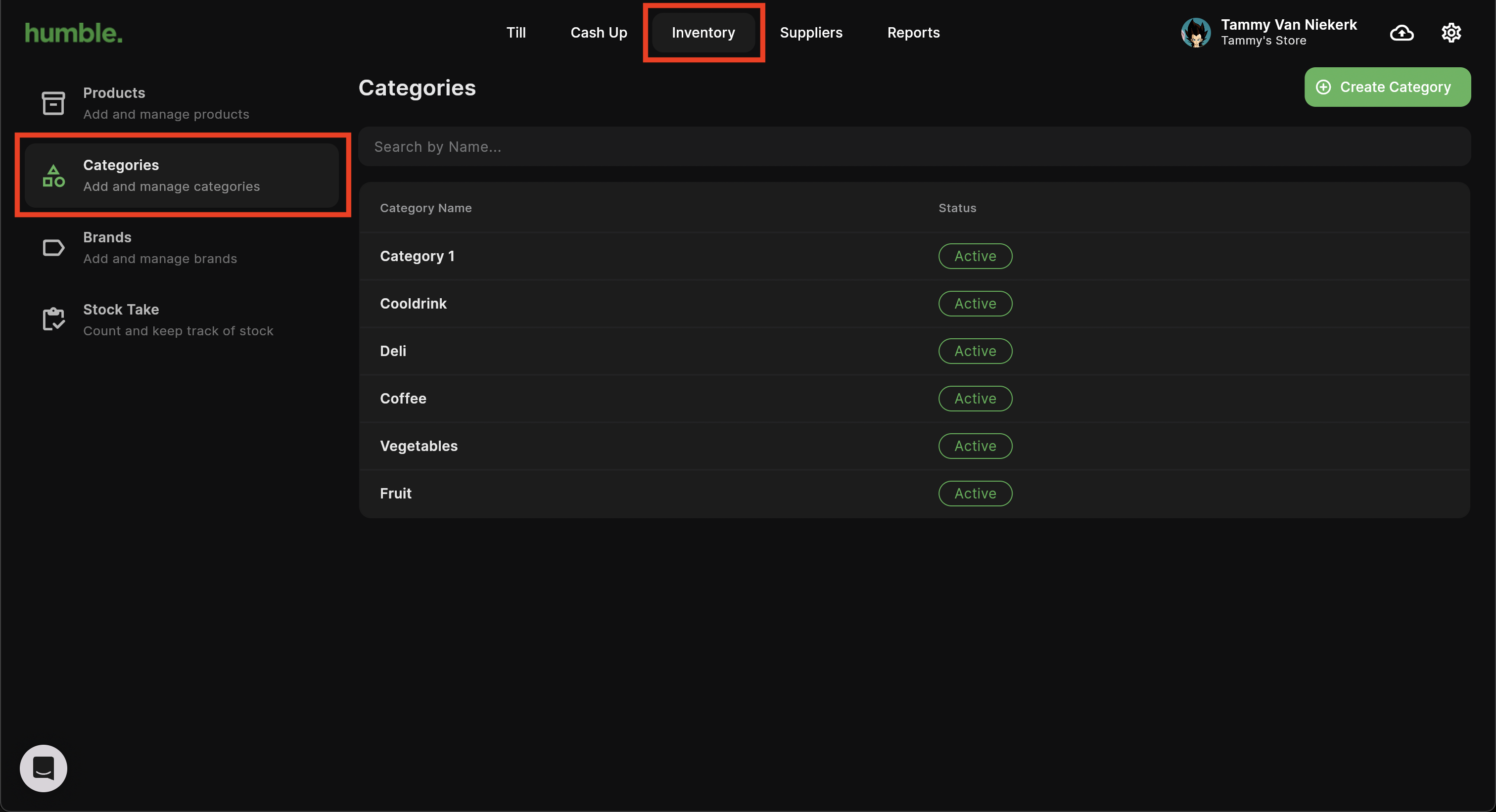Go to the Suppliers tab
This screenshot has width=1496, height=812.
click(811, 33)
